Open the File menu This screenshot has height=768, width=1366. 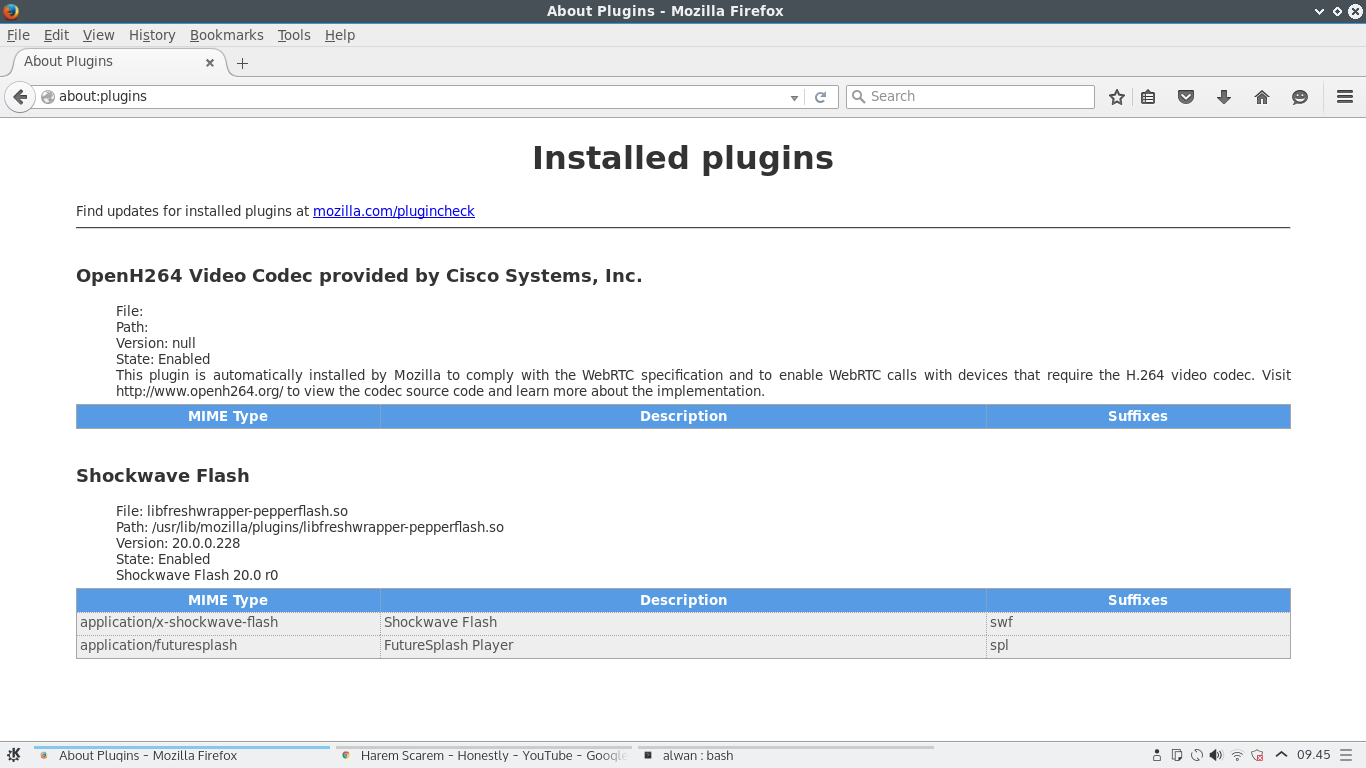point(18,35)
